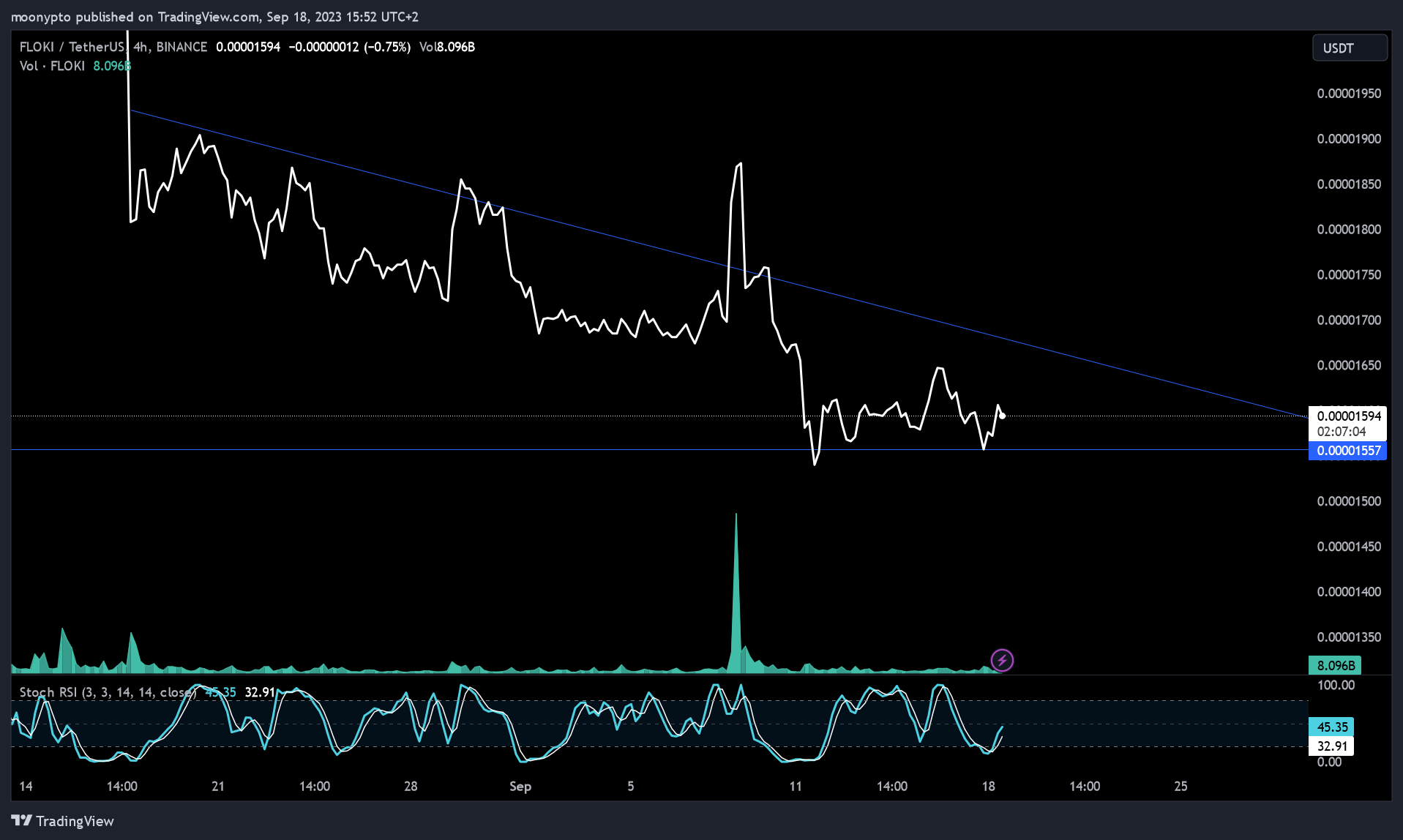Click the Vol8.096B header value
The height and width of the screenshot is (840, 1403).
pos(447,47)
